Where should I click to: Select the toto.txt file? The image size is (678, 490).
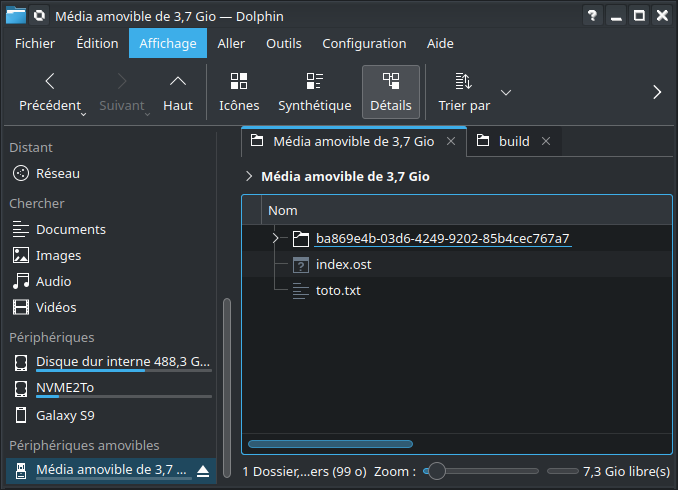click(x=337, y=291)
